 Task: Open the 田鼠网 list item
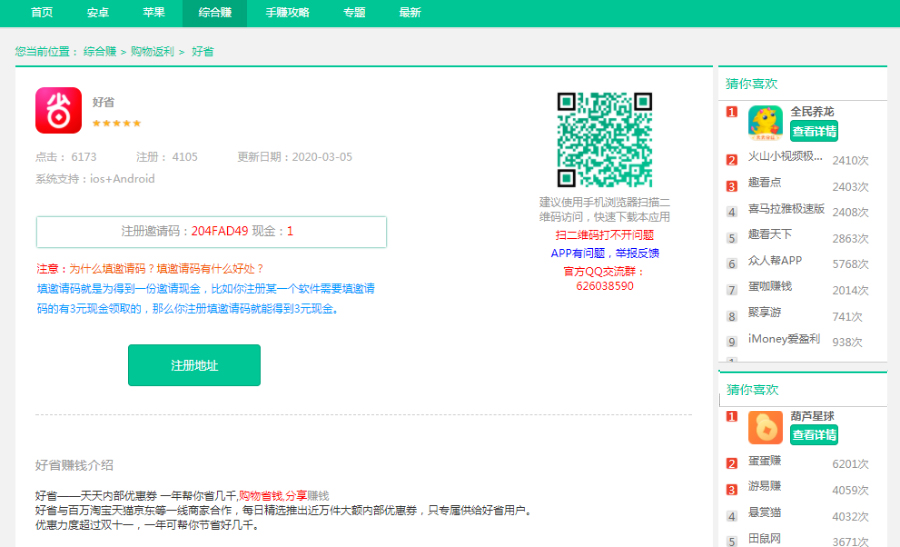765,538
